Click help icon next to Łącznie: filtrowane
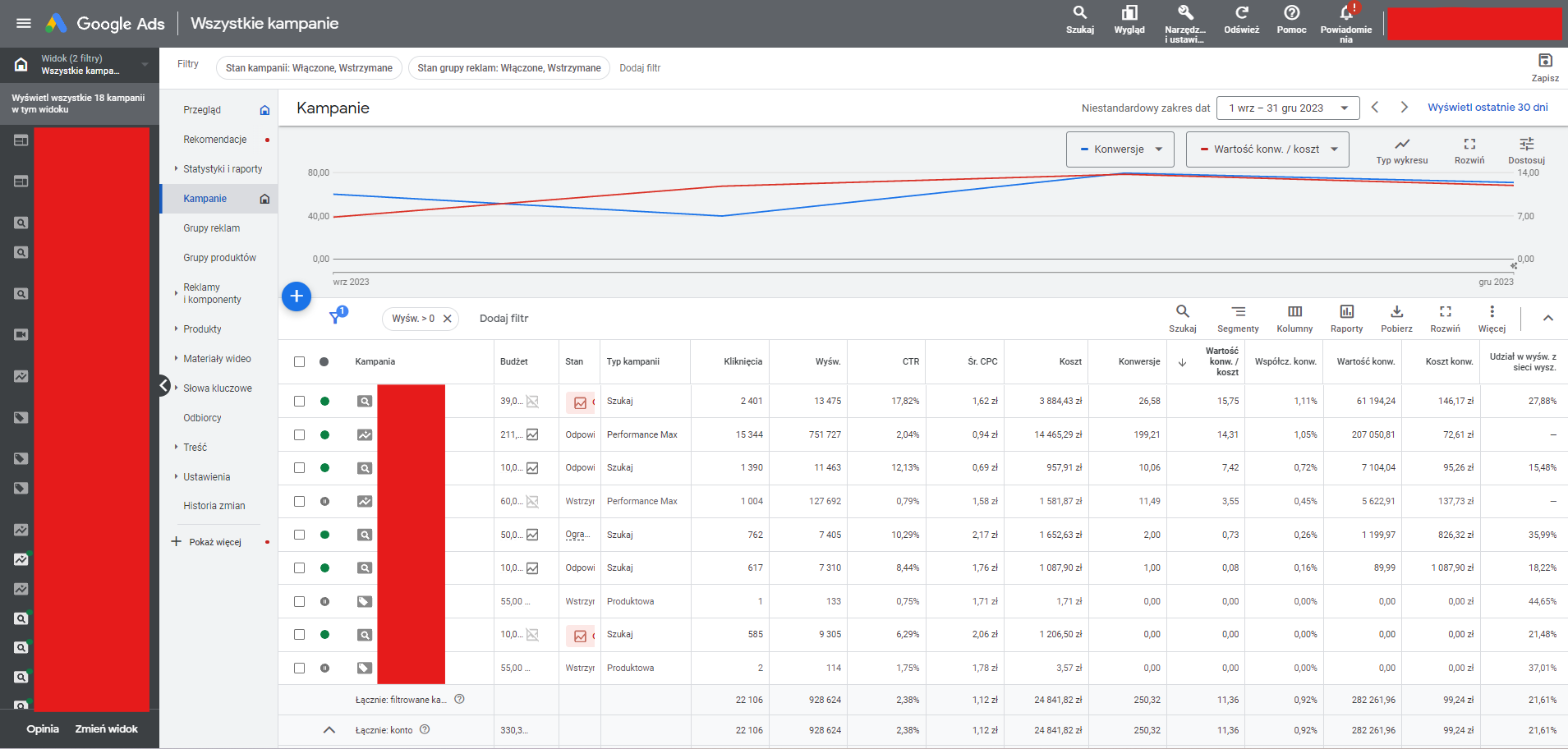This screenshot has height=749, width=1568. (459, 699)
